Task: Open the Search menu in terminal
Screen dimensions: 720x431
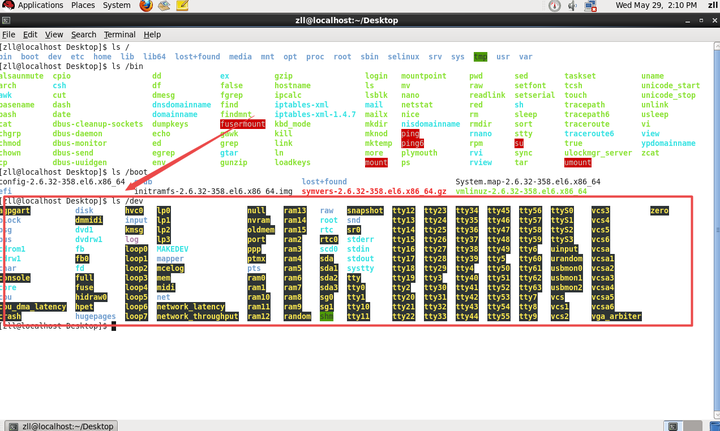Action: (x=84, y=34)
